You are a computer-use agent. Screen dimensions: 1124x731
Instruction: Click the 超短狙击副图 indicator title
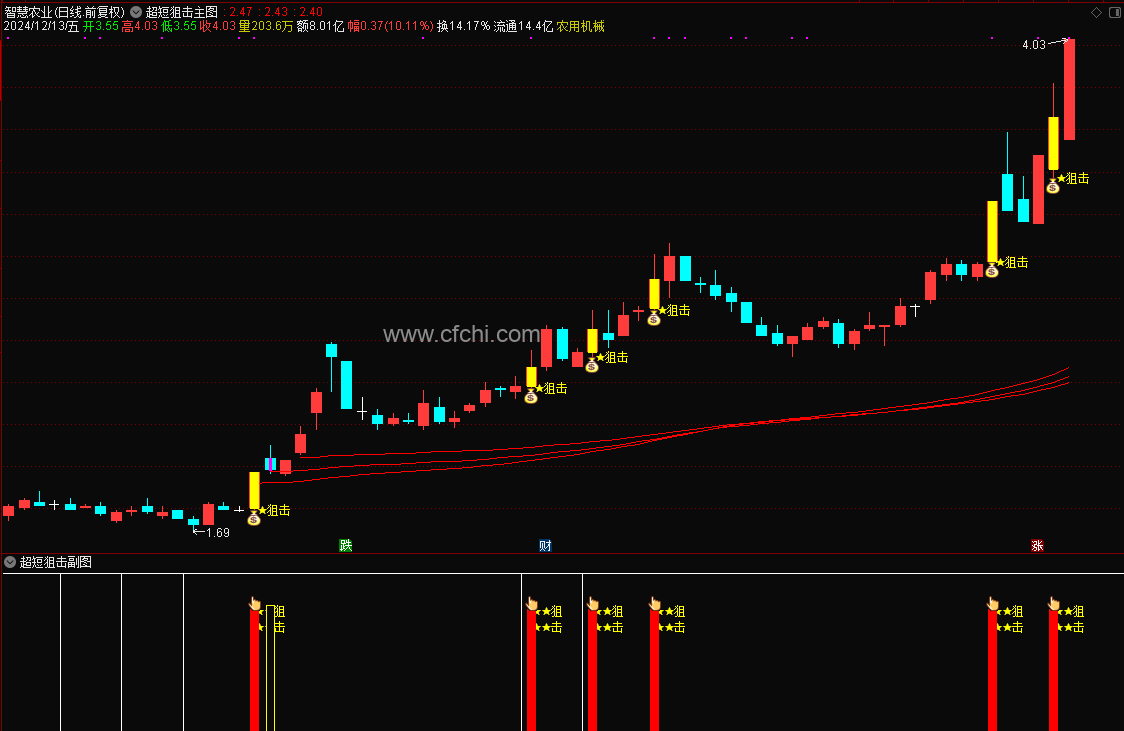point(55,562)
